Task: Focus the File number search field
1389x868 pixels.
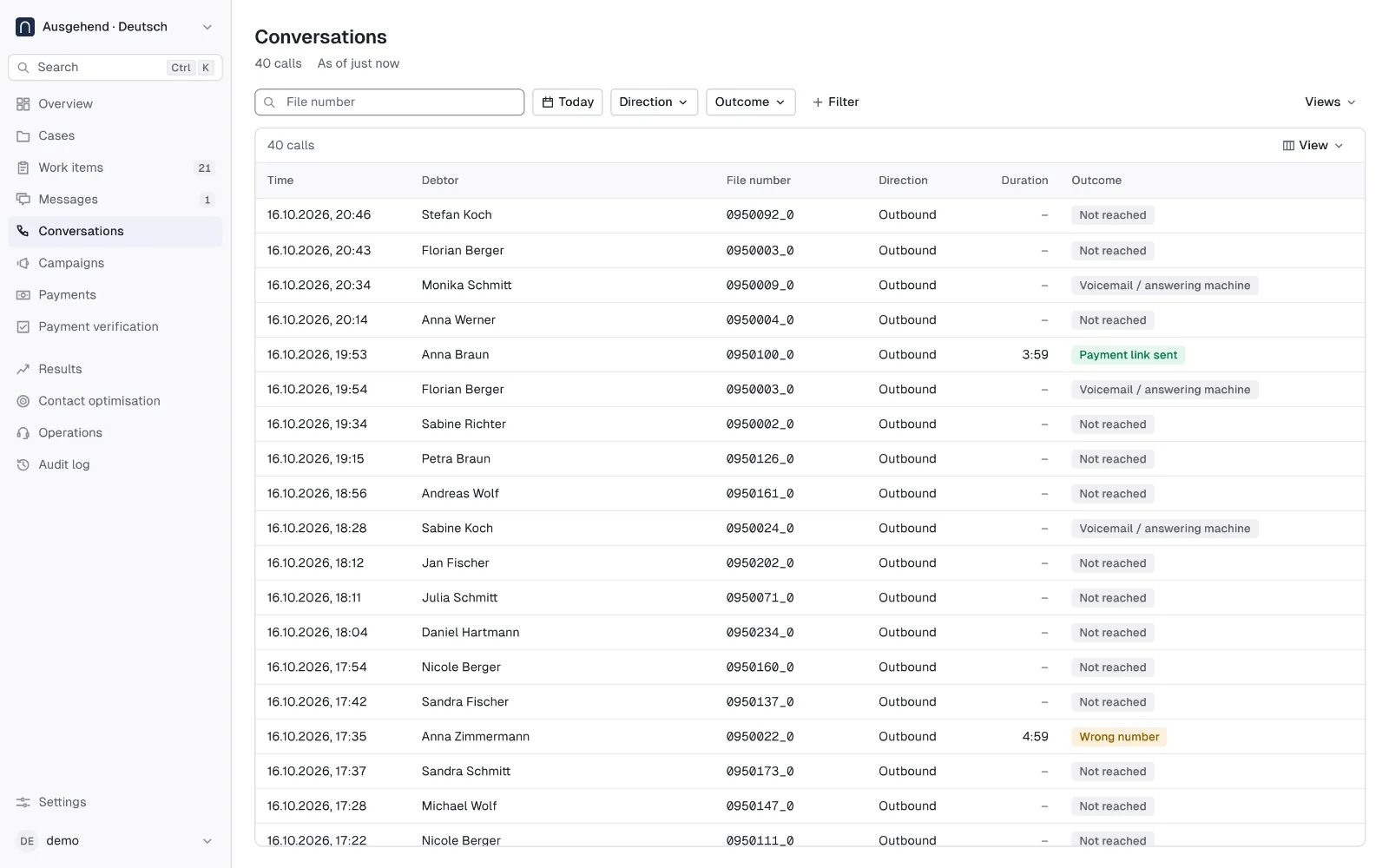Action: coord(389,102)
